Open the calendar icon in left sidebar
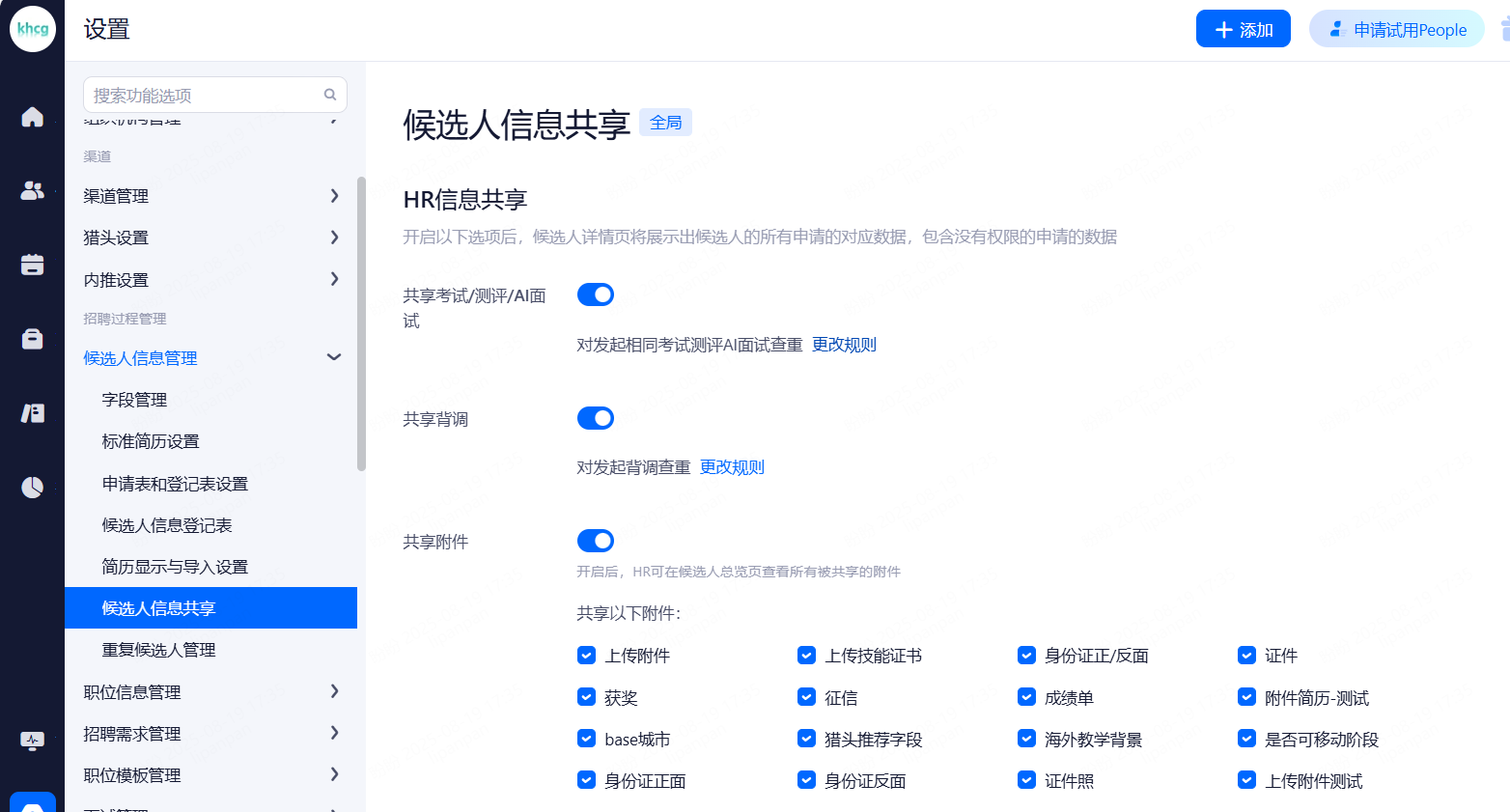 pos(32,265)
